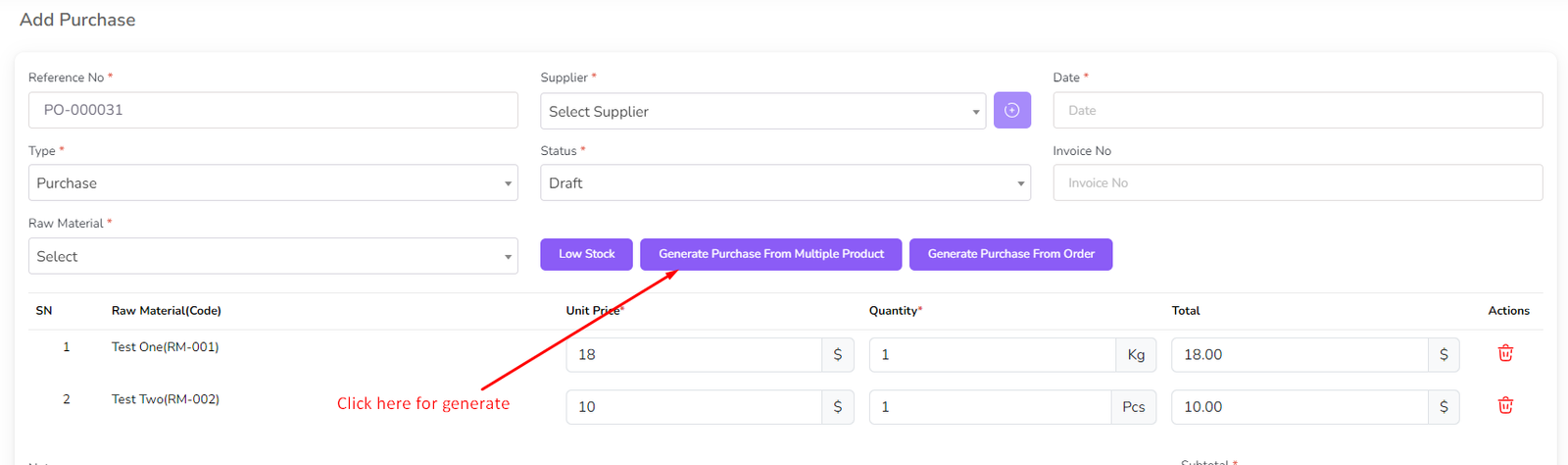
Task: Open the Status dropdown showing Draft
Action: (x=785, y=183)
